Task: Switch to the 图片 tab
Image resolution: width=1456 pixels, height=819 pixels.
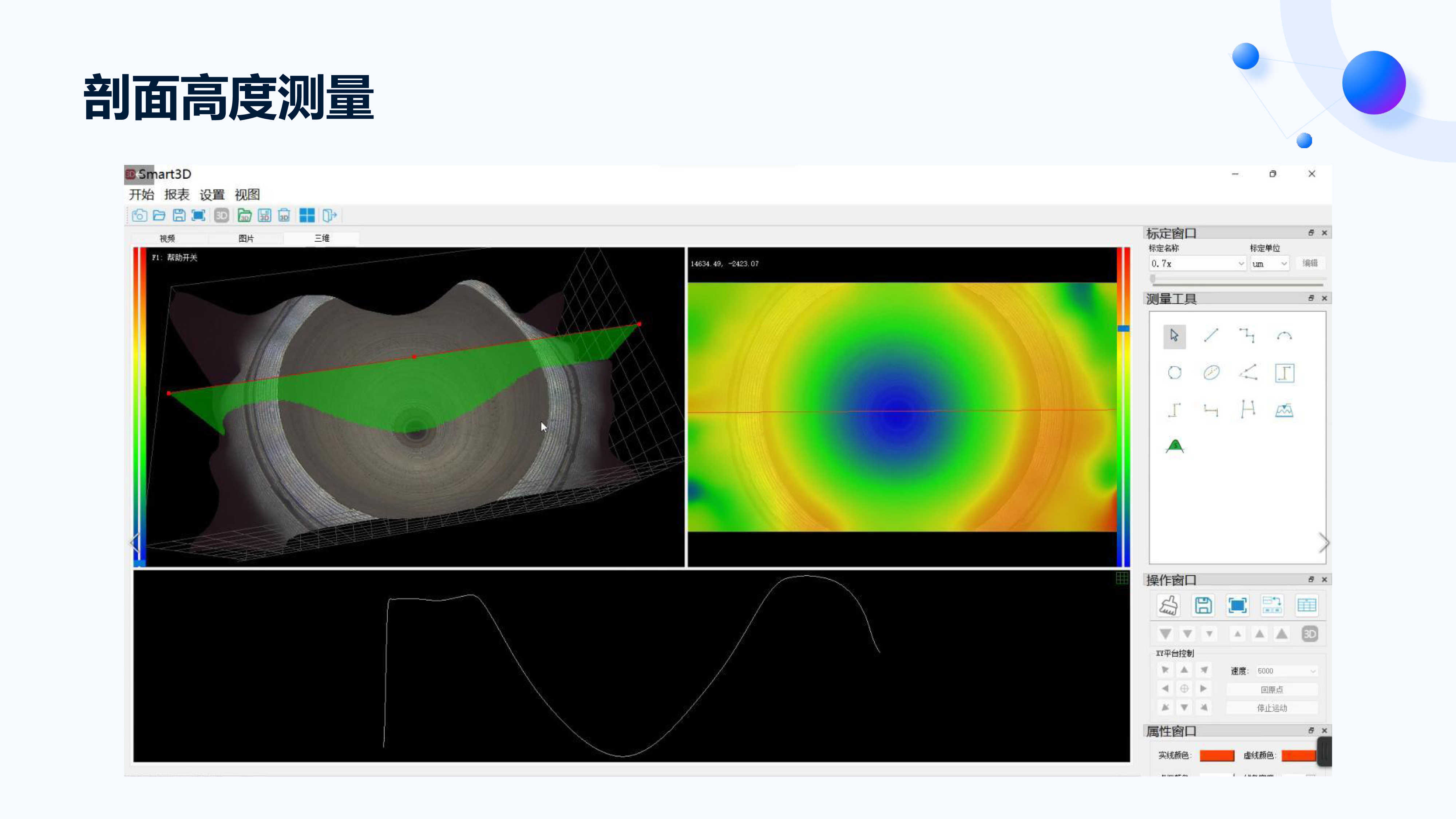Action: coord(246,238)
